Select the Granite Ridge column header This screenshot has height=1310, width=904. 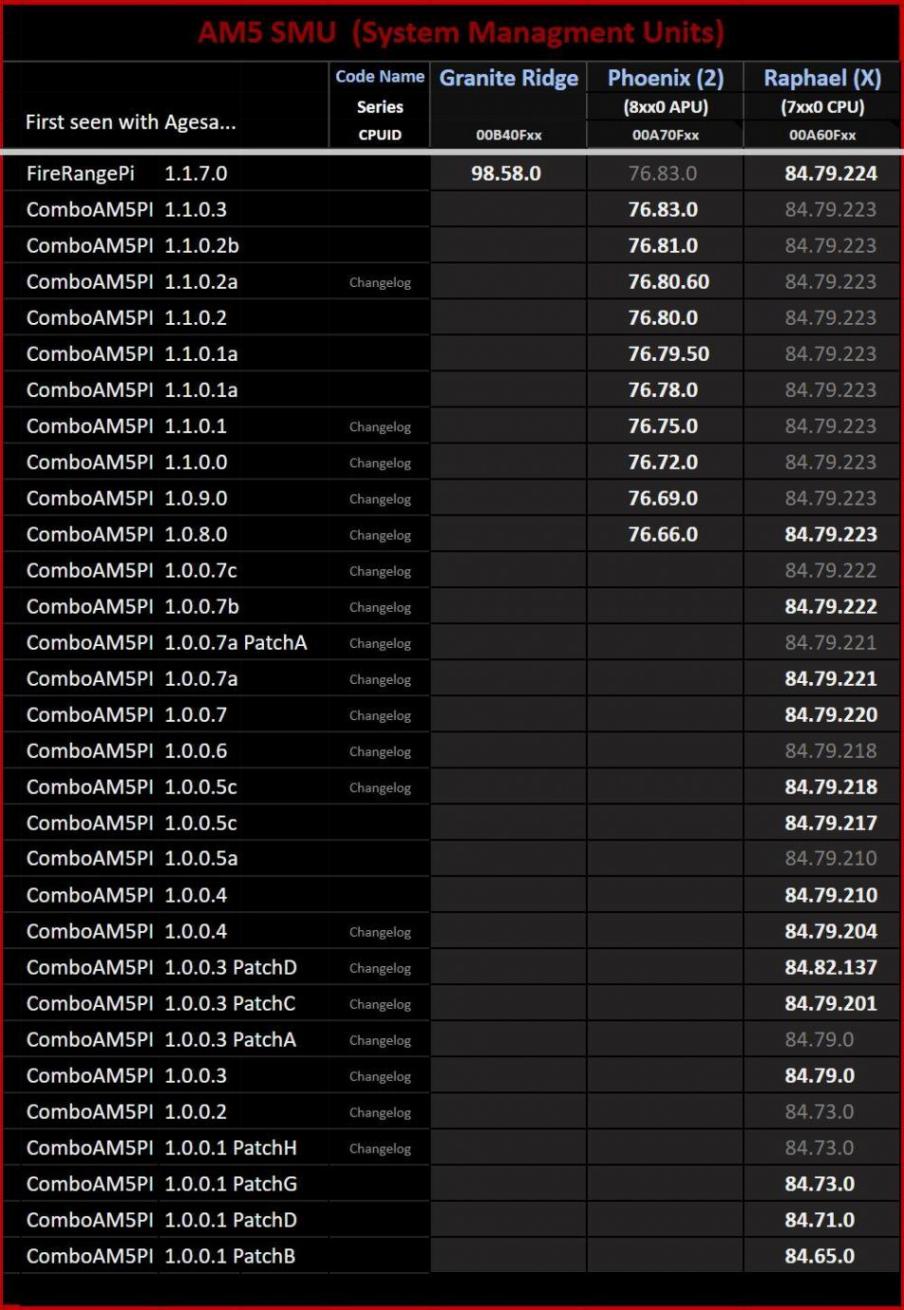(509, 78)
